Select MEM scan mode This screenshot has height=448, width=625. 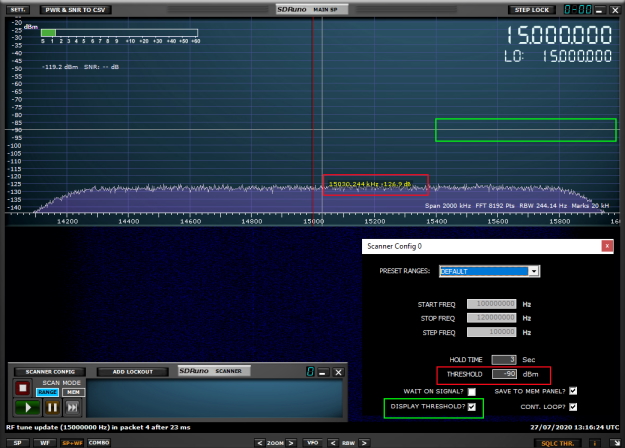(x=73, y=392)
